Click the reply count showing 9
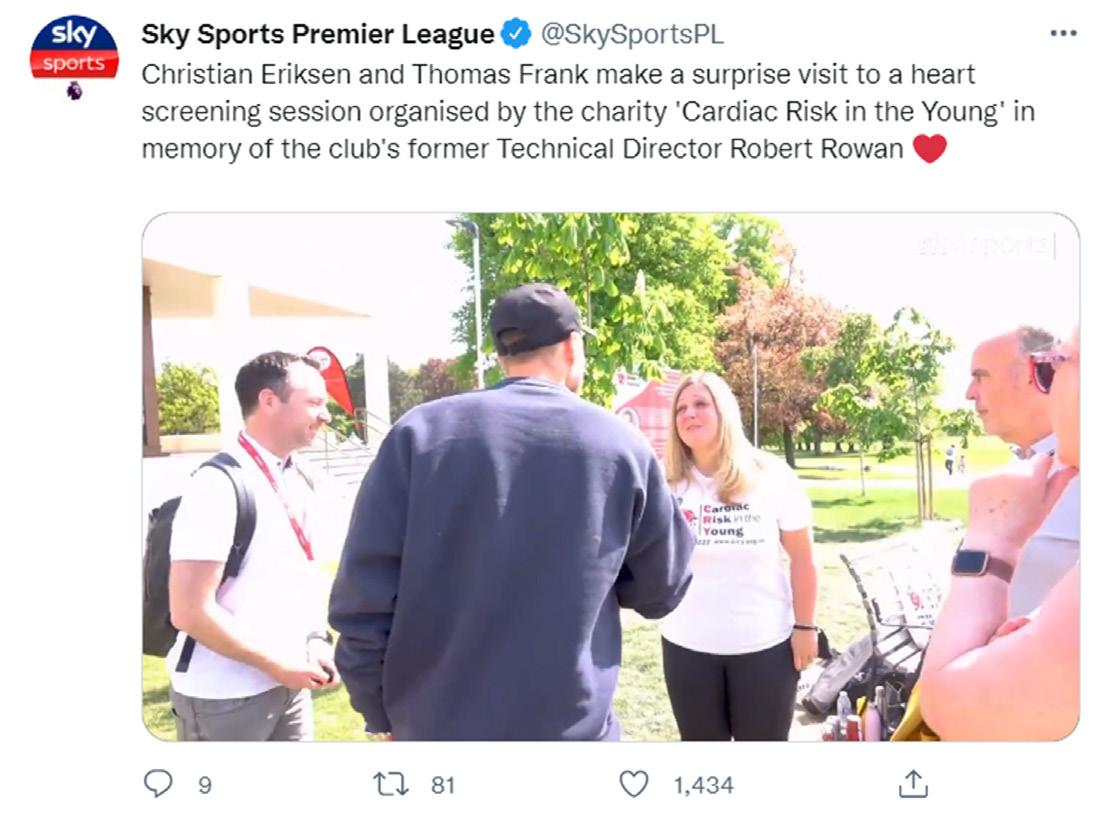1112x815 pixels. point(205,785)
